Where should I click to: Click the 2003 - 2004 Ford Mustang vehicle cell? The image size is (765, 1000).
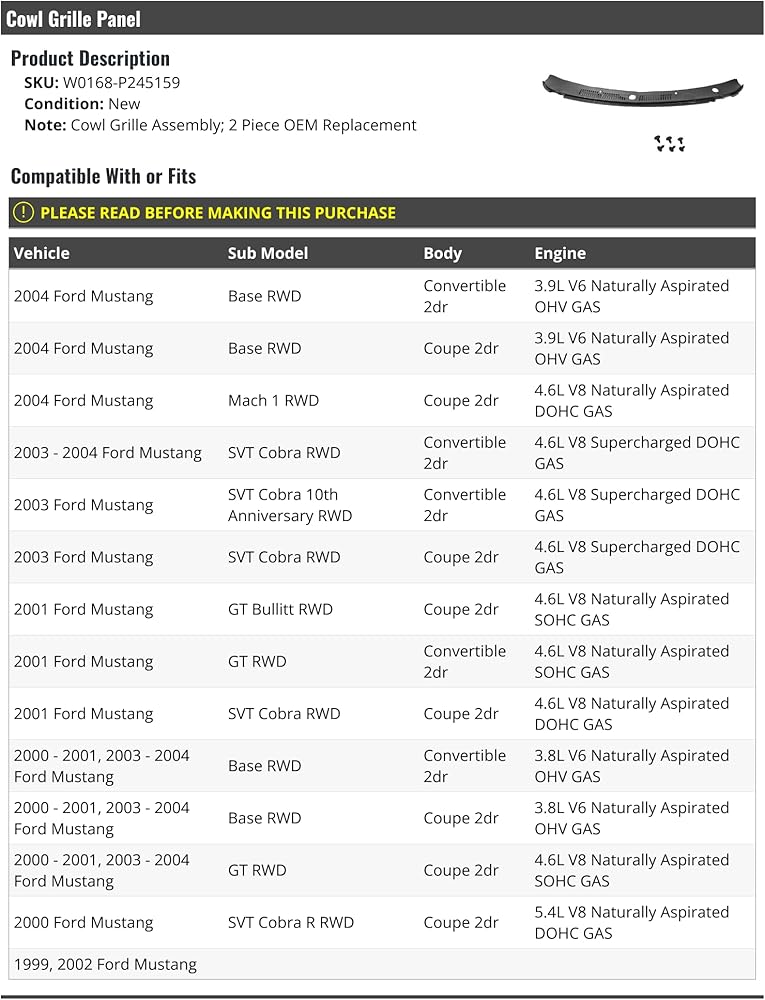coord(108,453)
